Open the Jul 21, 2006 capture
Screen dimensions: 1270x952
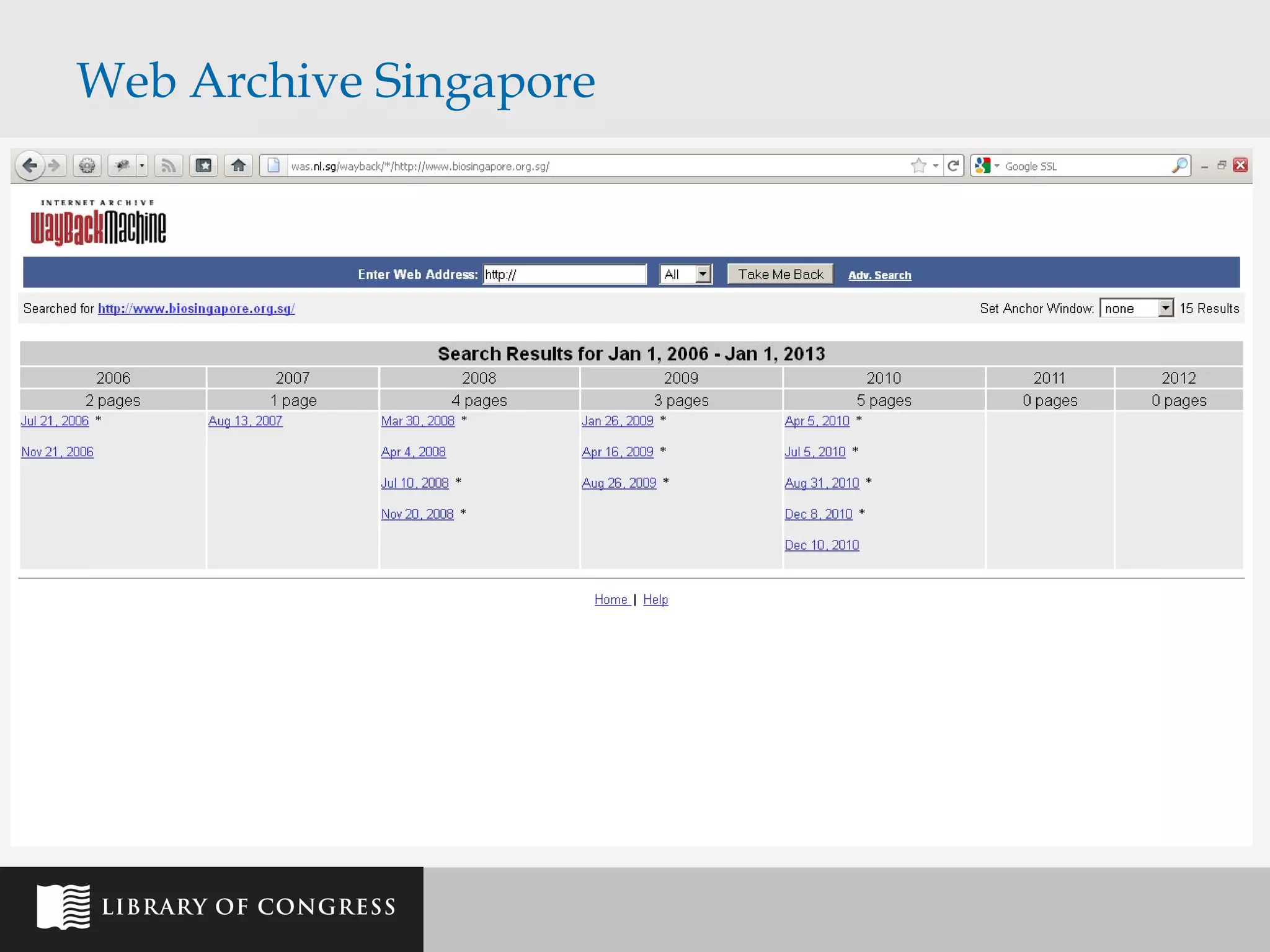point(55,421)
